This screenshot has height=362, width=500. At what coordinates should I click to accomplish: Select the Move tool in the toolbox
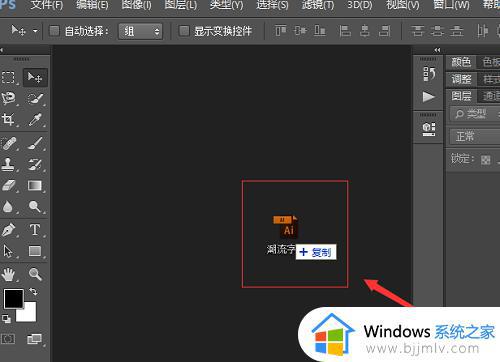coord(35,77)
